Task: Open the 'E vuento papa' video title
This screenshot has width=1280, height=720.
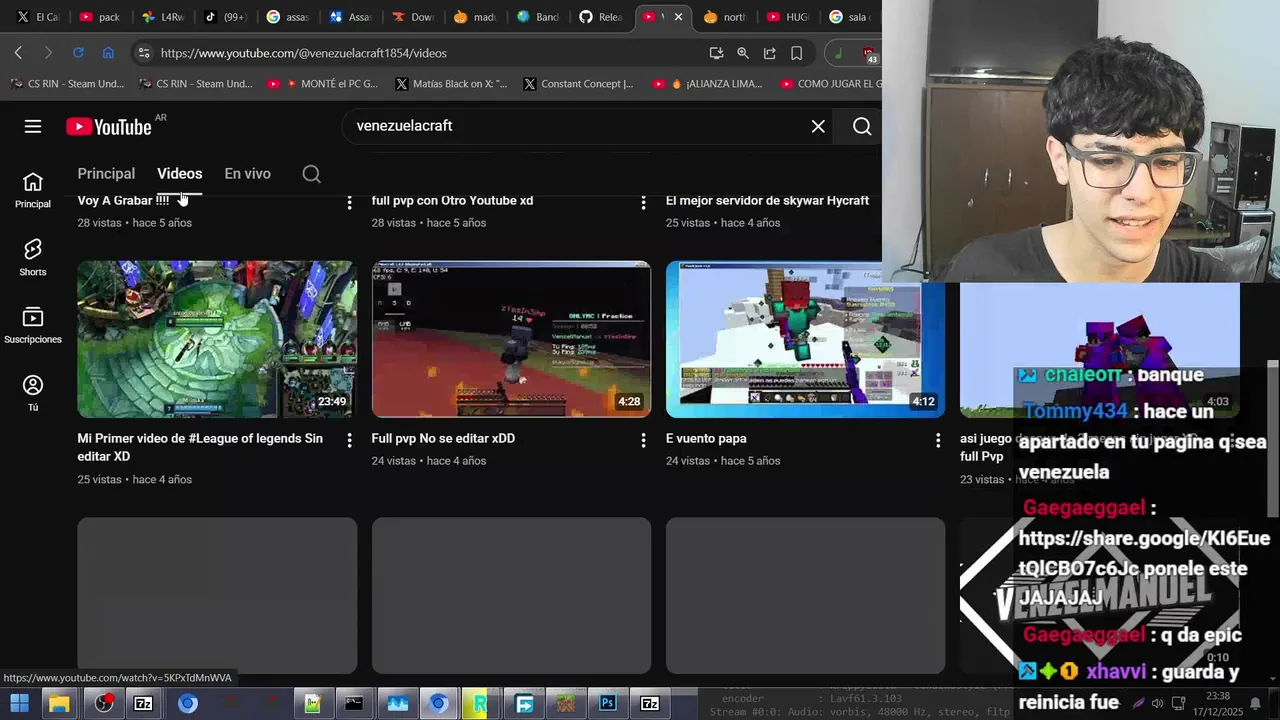Action: click(x=706, y=438)
